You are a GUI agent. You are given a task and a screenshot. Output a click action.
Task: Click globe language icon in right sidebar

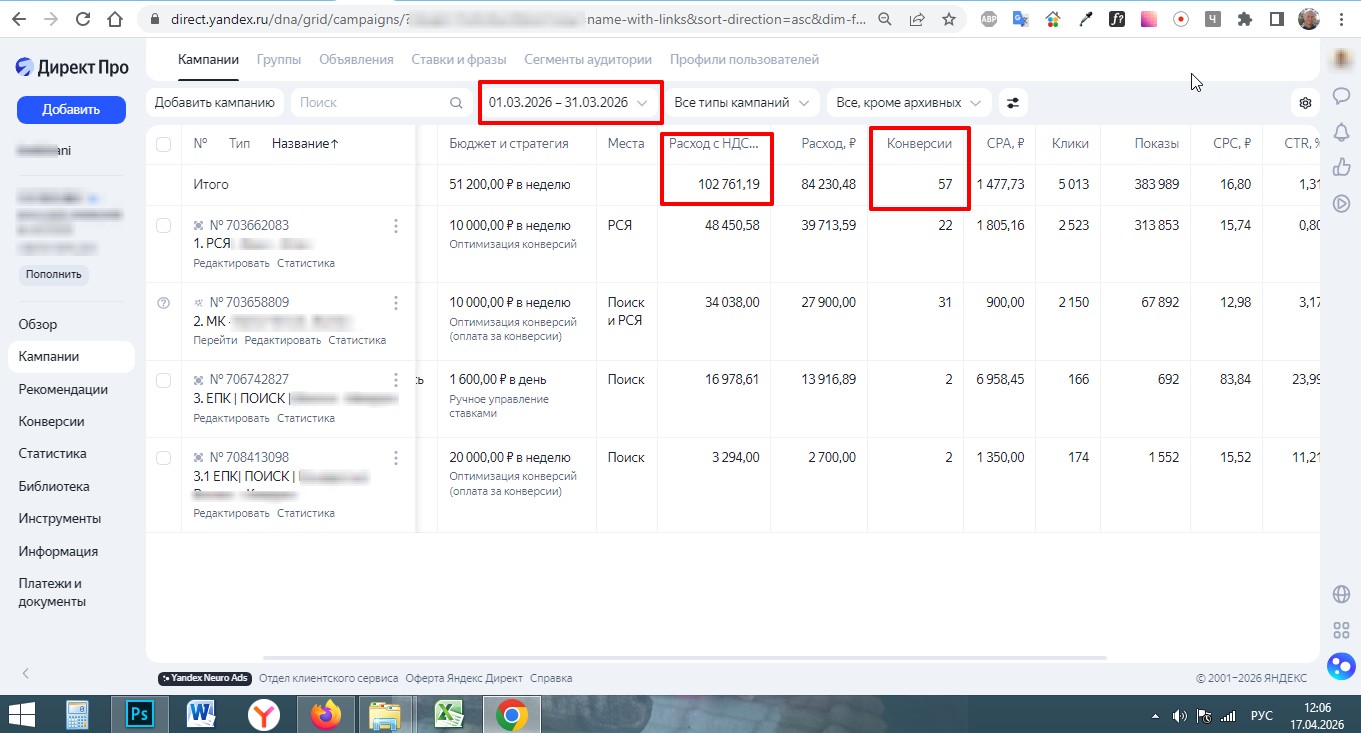[x=1341, y=595]
